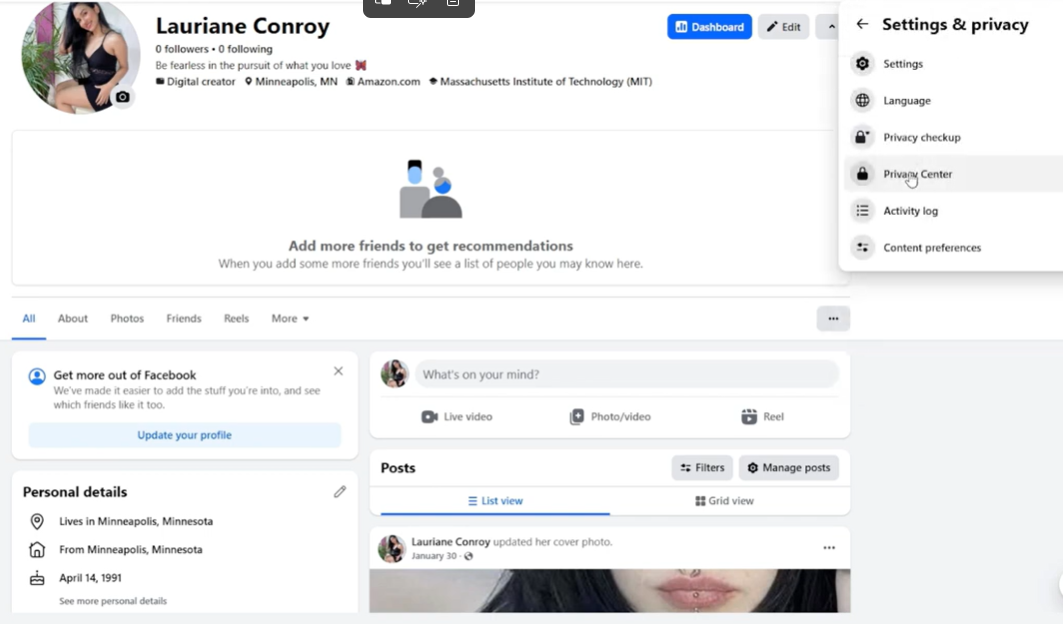Open Settings gear icon in menu
The width and height of the screenshot is (1063, 624).
862,64
